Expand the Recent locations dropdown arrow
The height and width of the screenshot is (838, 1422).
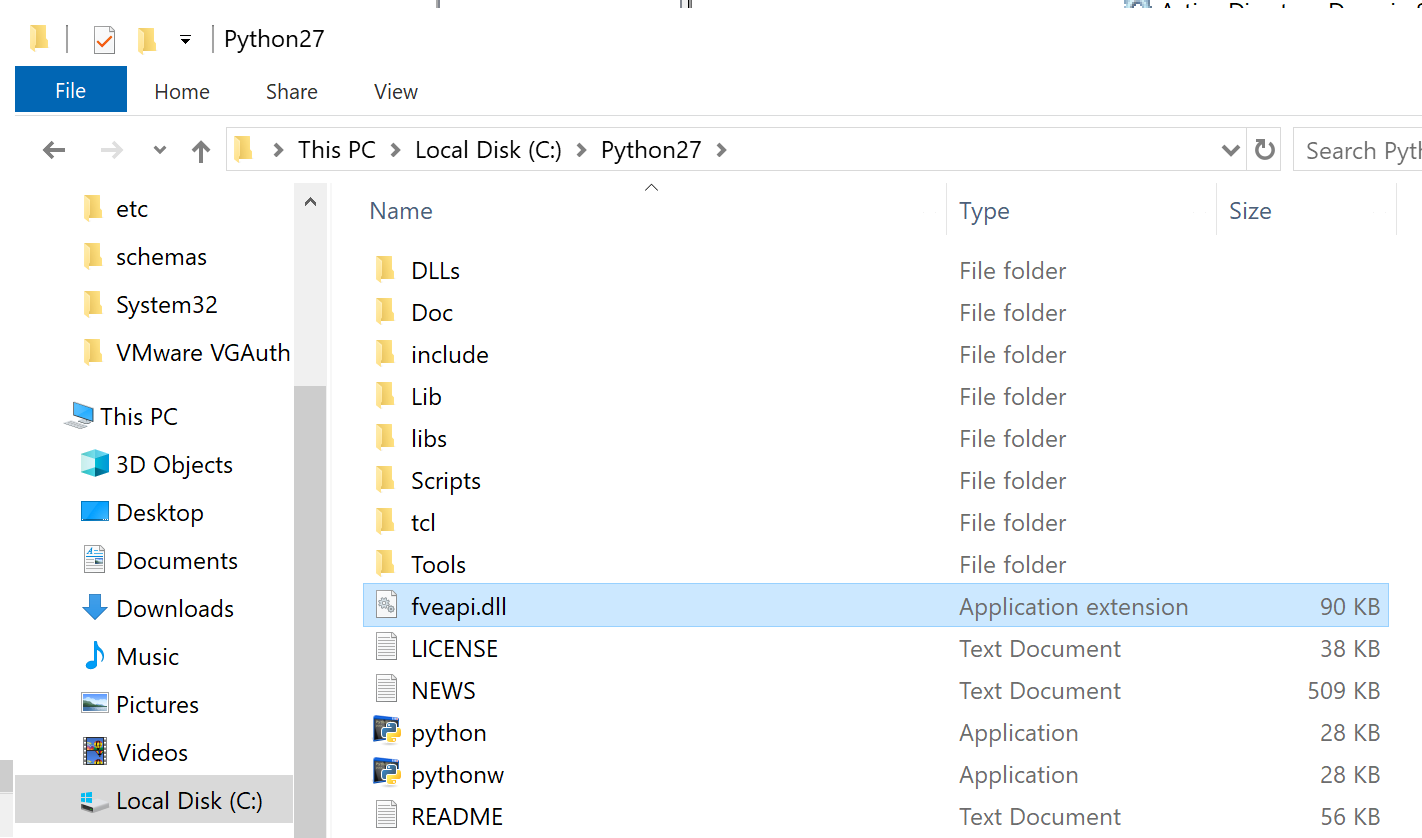159,151
